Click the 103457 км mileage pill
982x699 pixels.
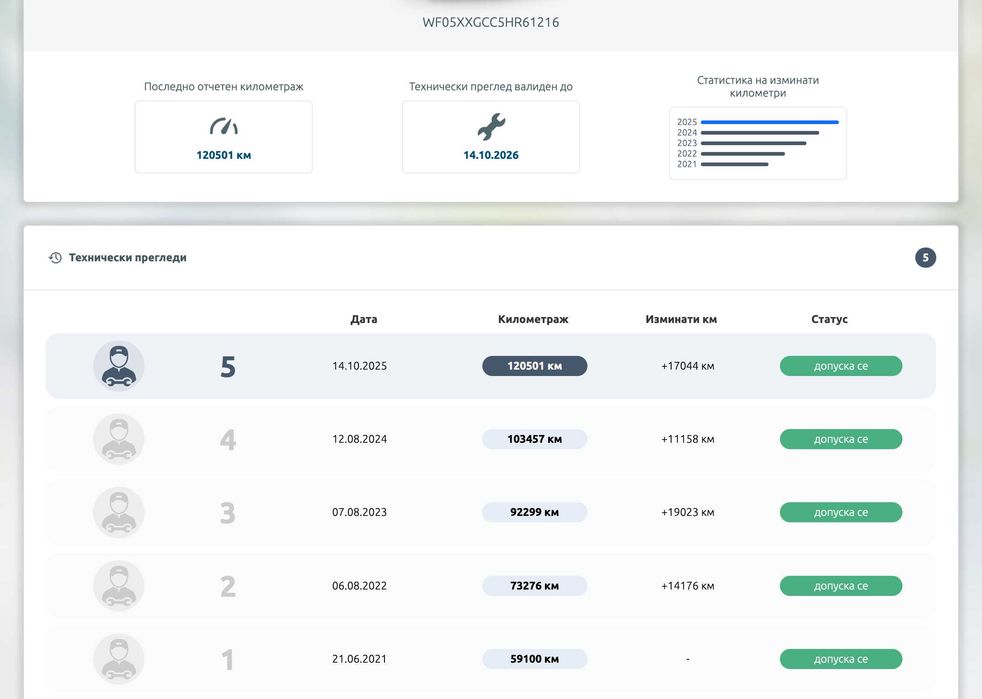click(534, 439)
